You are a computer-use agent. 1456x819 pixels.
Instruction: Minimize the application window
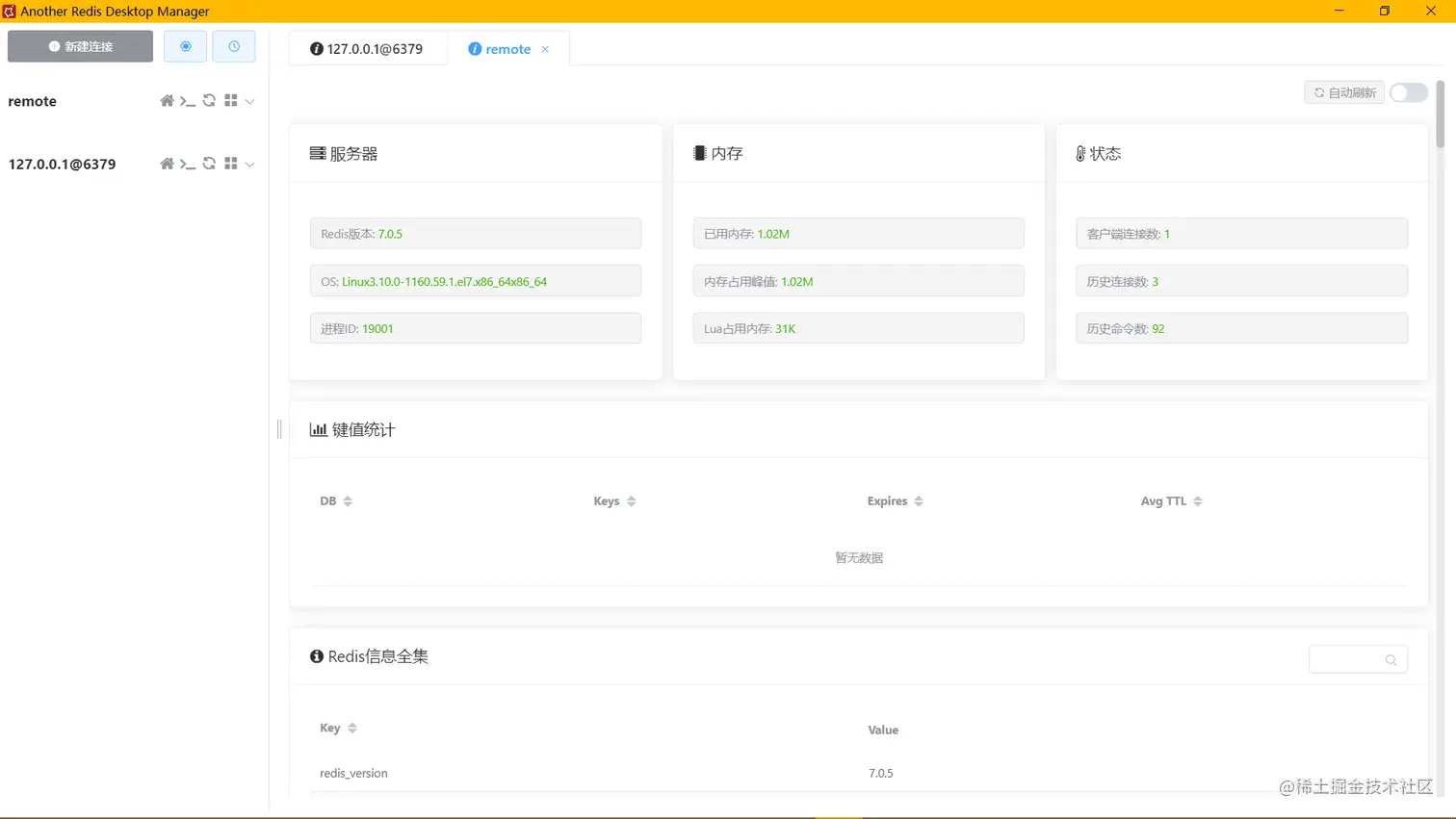tap(1339, 11)
